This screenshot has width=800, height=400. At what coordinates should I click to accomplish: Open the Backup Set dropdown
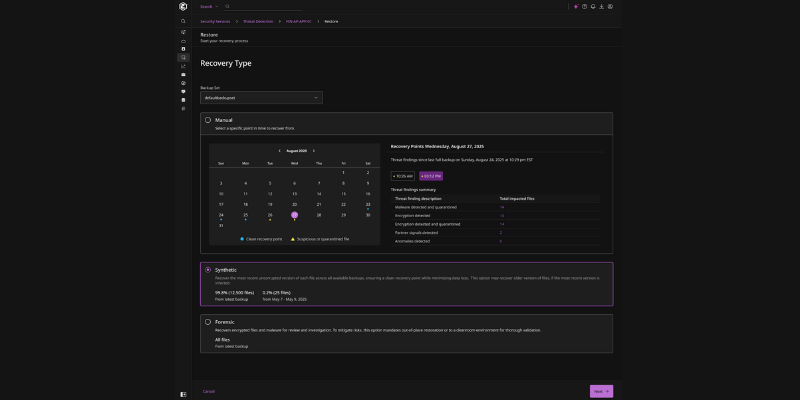tap(261, 98)
